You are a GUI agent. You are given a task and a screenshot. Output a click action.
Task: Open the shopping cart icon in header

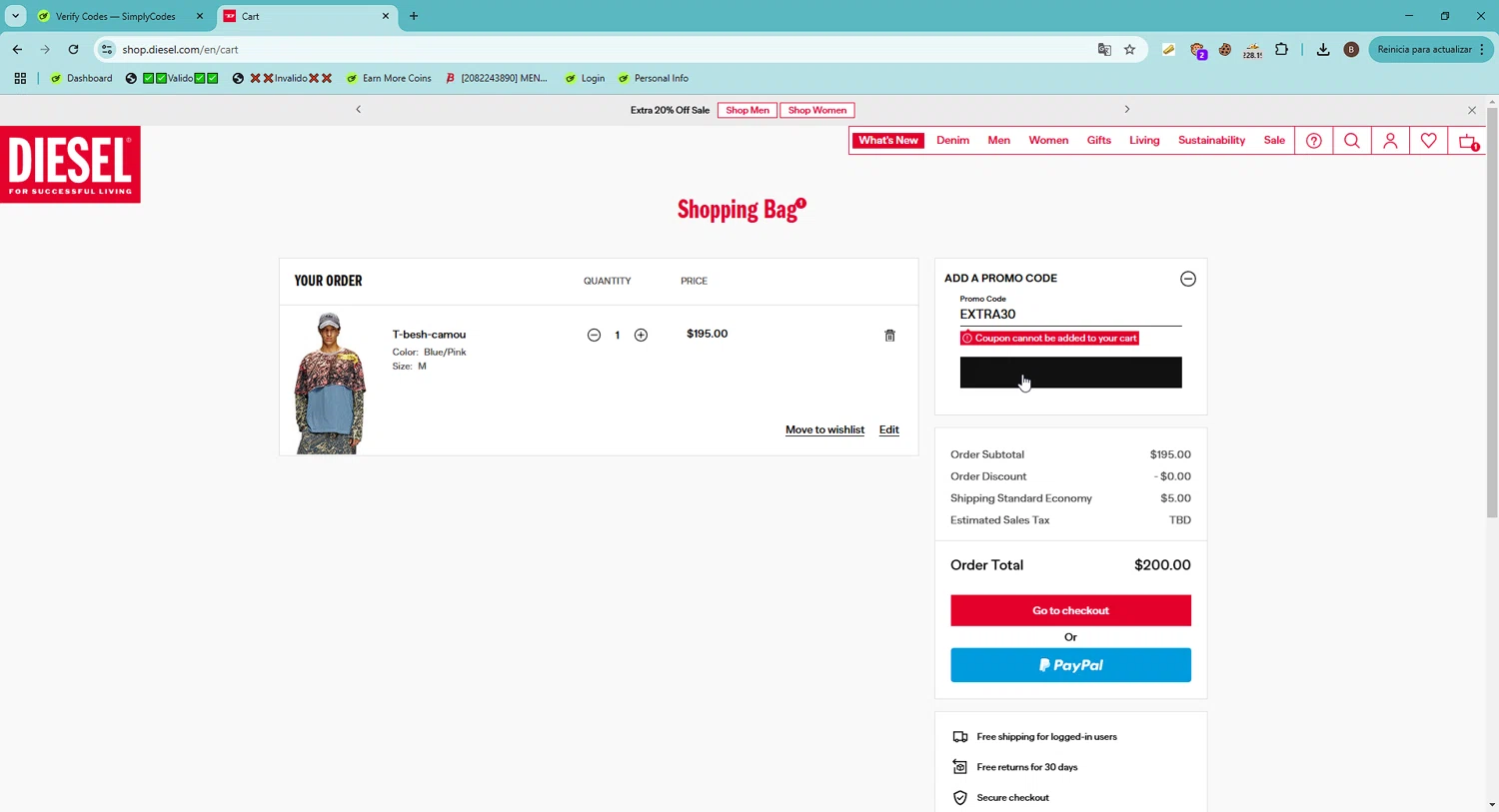pyautogui.click(x=1467, y=141)
